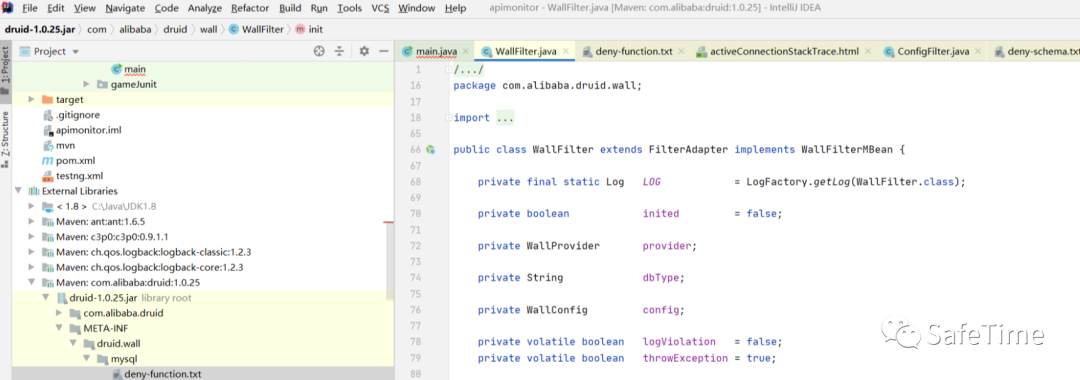Viewport: 1080px width, 380px height.
Task: Open the Z: Structure tool window stripe
Action: (x=6, y=135)
